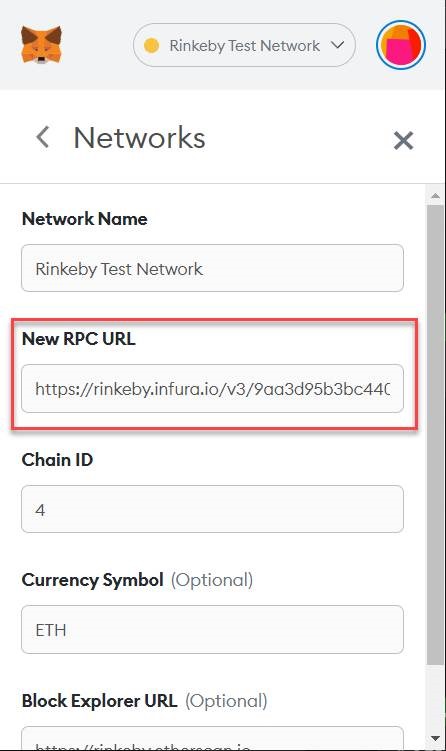Click the Network Name label
Viewport: 446px width, 751px height.
click(x=85, y=219)
